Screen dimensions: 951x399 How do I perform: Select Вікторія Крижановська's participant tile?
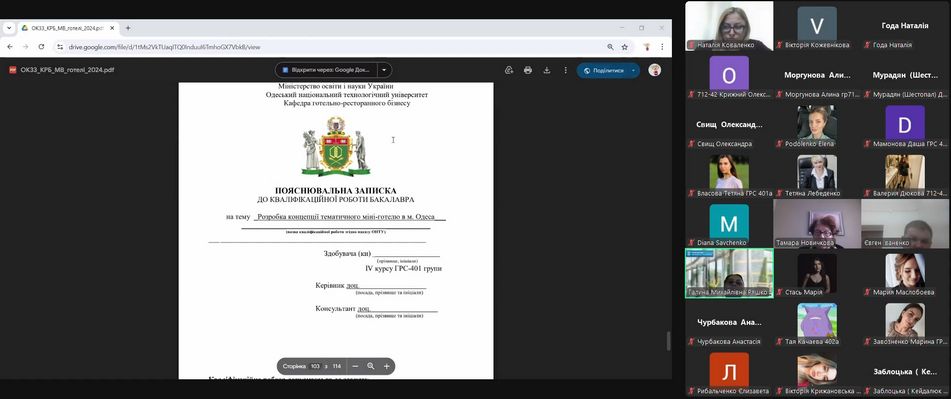(817, 373)
